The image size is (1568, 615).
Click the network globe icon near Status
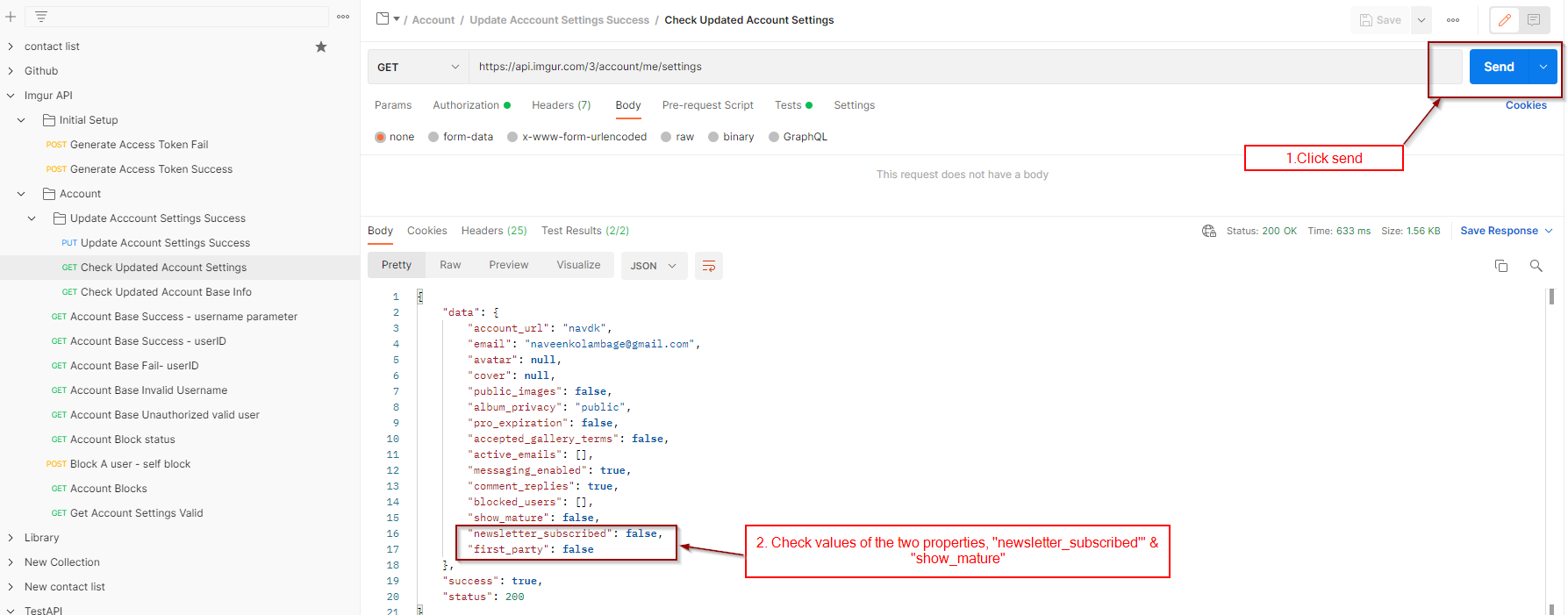(x=1209, y=231)
